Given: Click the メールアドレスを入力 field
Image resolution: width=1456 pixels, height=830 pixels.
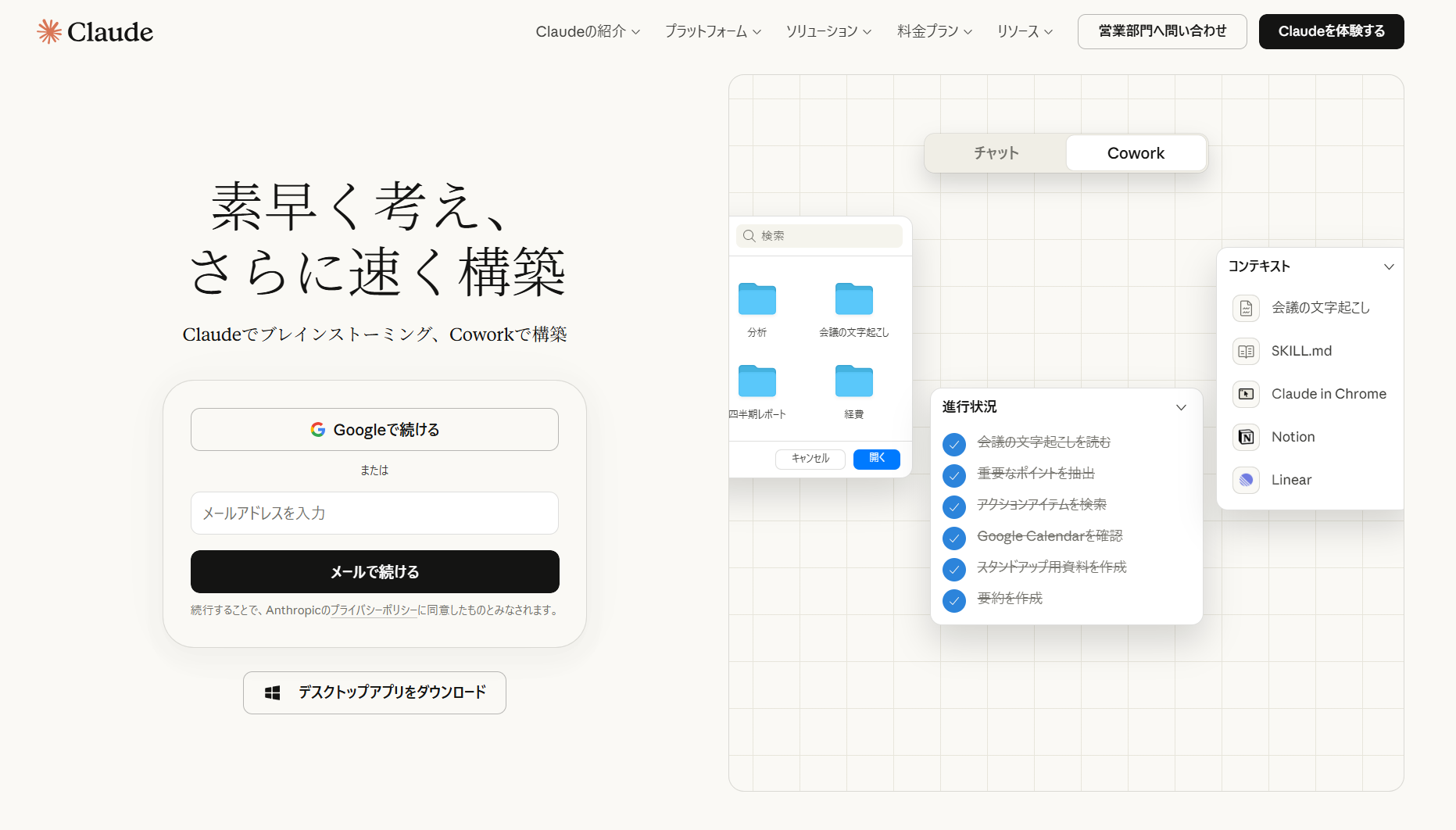Looking at the screenshot, I should pos(374,513).
